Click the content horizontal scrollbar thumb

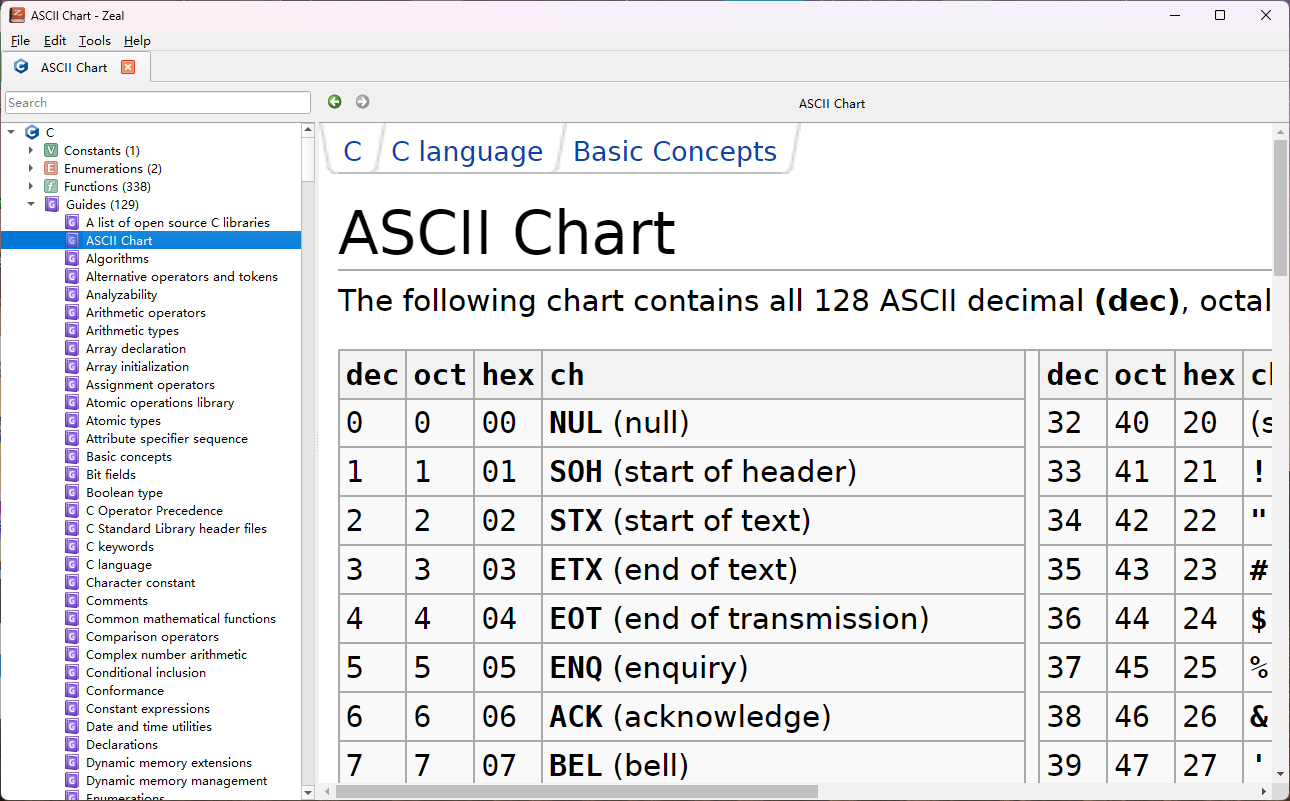click(577, 791)
